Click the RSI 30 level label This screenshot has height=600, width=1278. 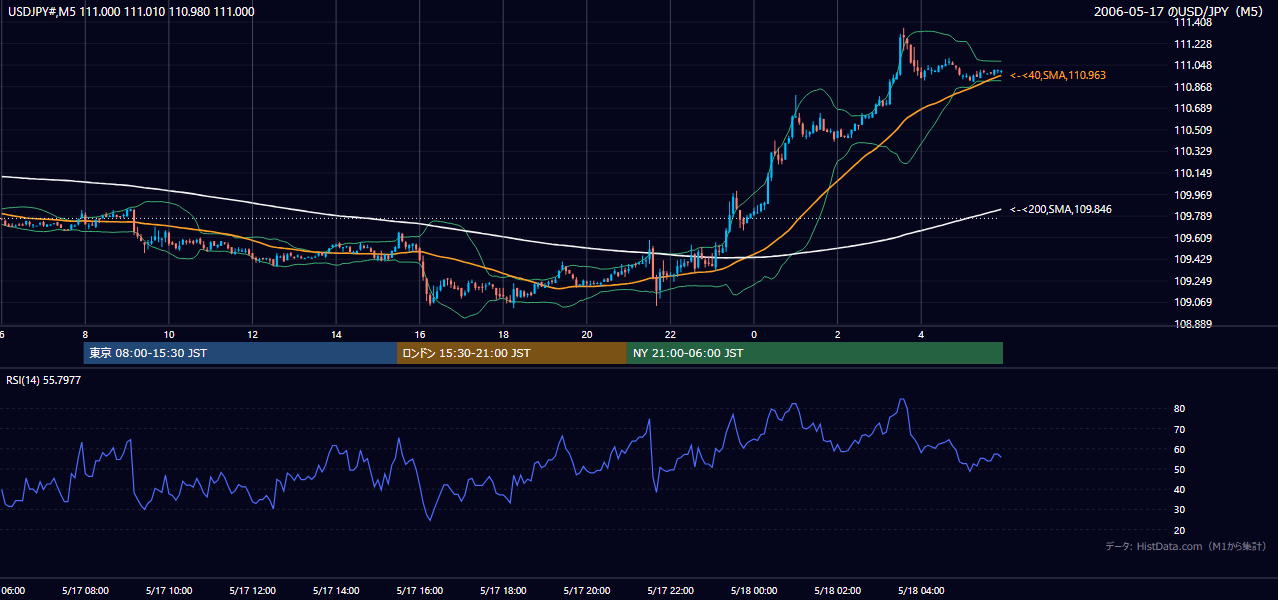[1179, 510]
